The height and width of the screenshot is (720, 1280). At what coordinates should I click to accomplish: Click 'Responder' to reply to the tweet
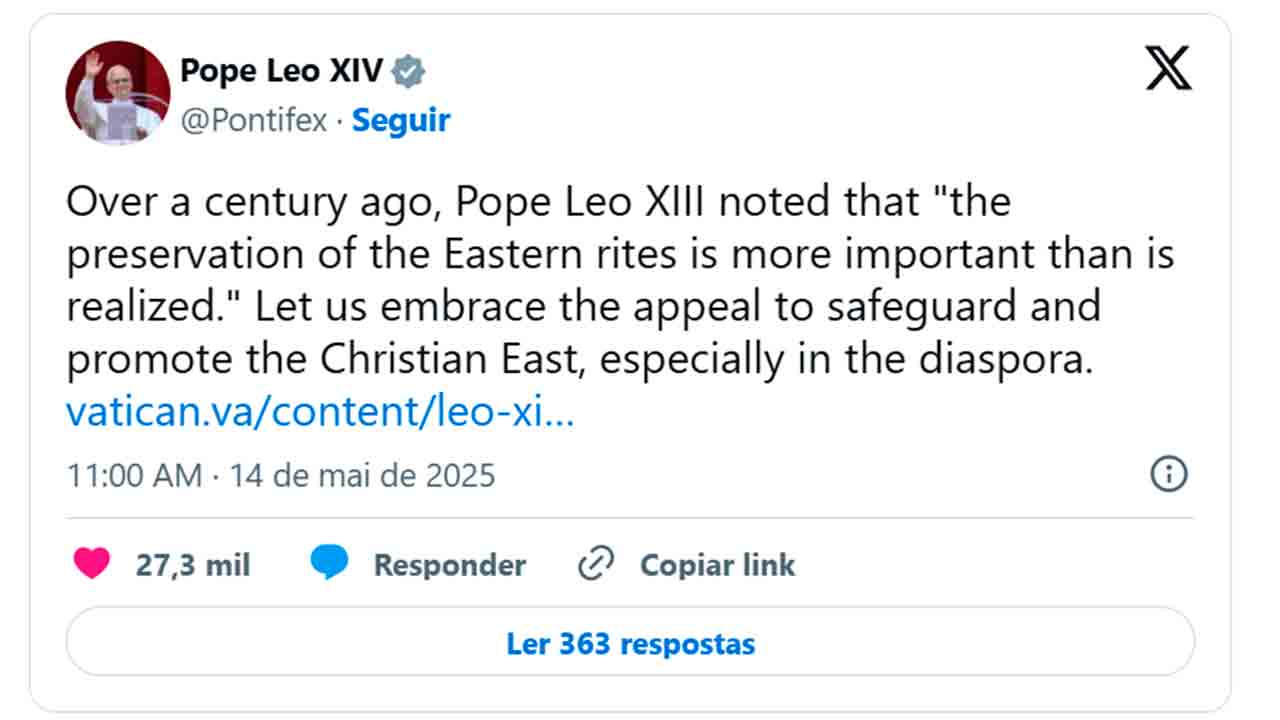click(450, 564)
